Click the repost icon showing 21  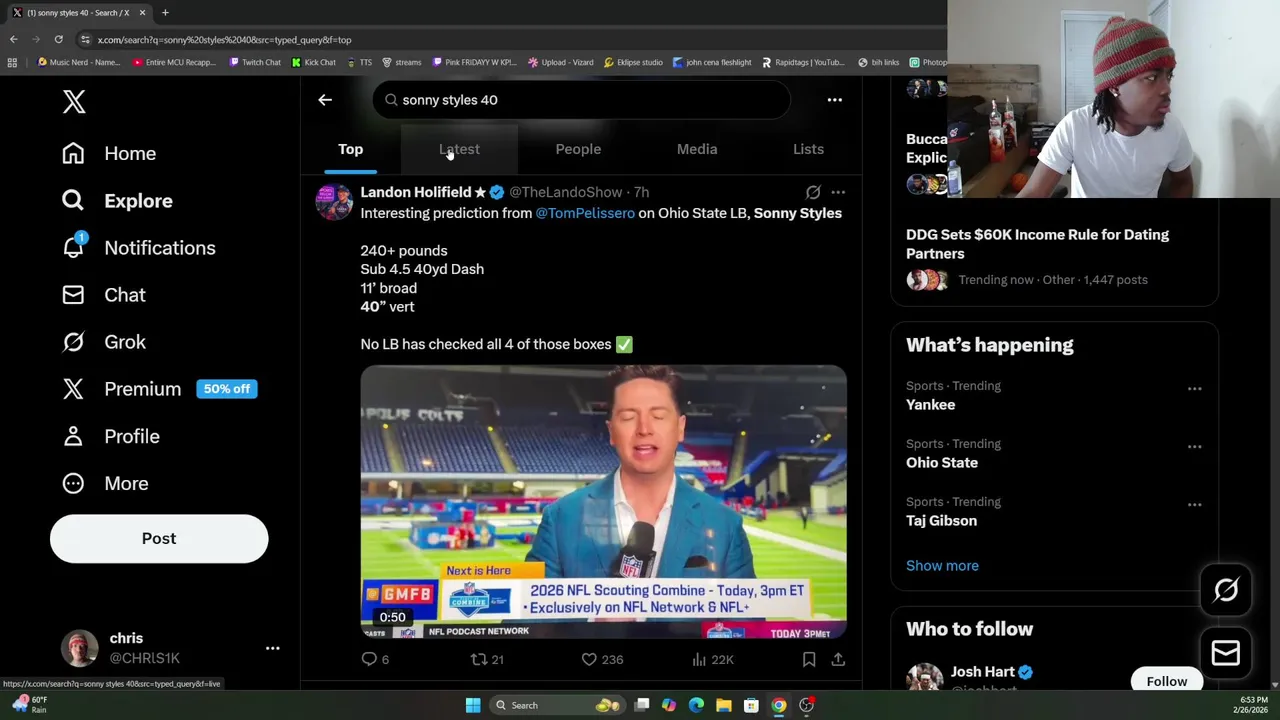(479, 659)
